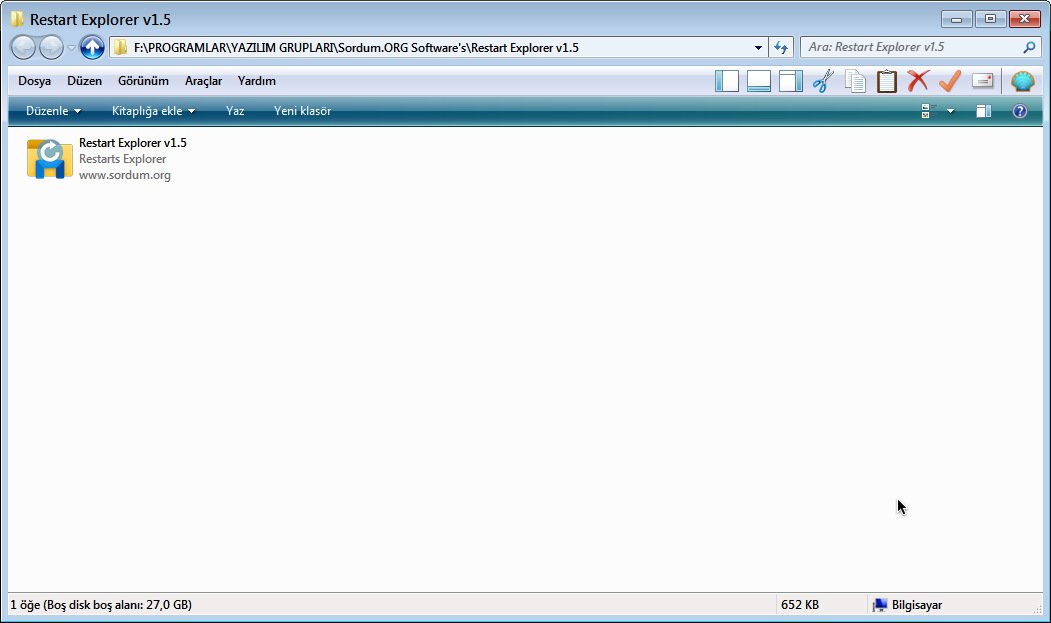
Task: Click the 'Restarts Explorer' description text
Action: [x=123, y=159]
